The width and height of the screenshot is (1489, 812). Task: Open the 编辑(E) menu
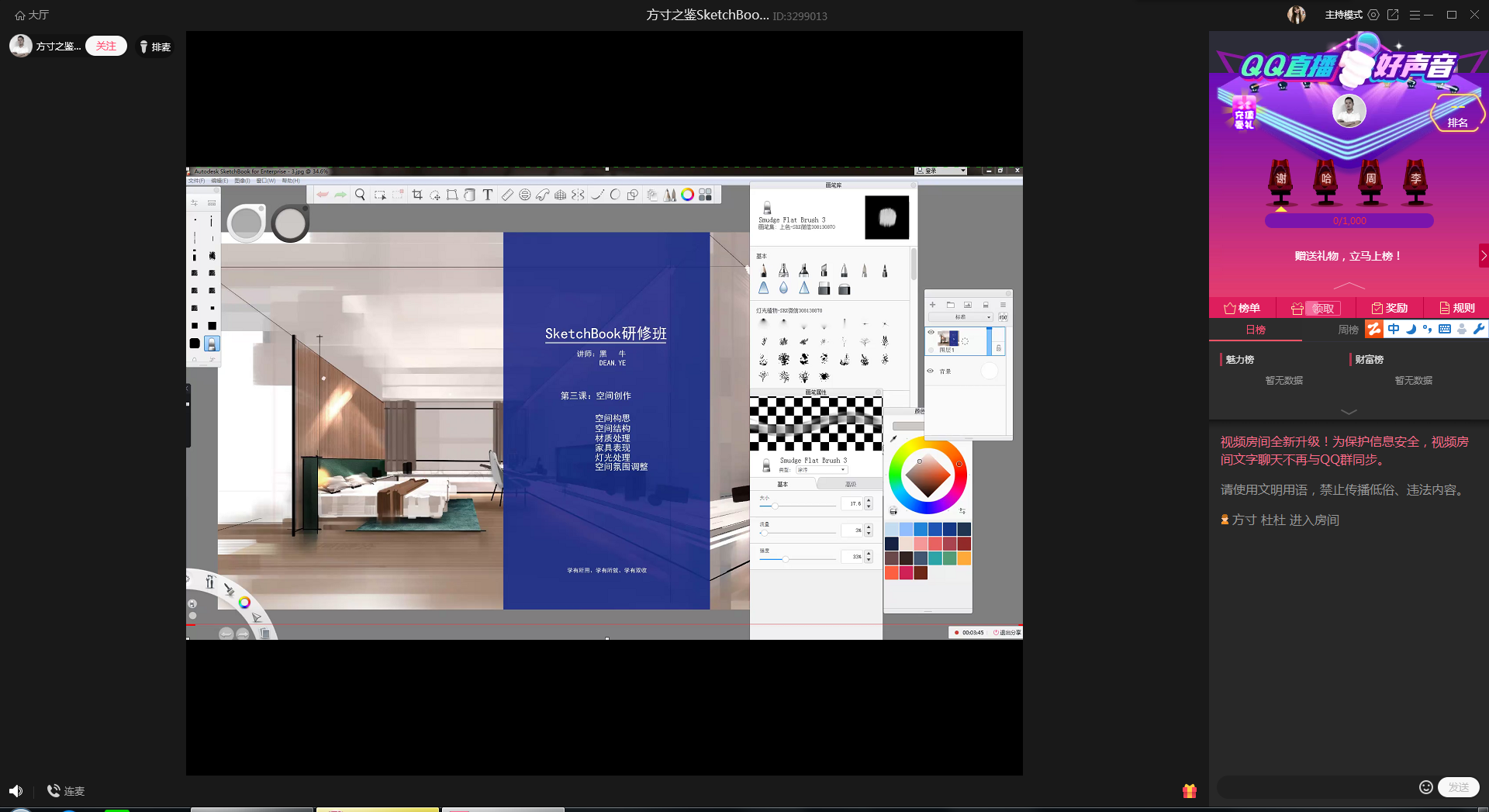[220, 181]
